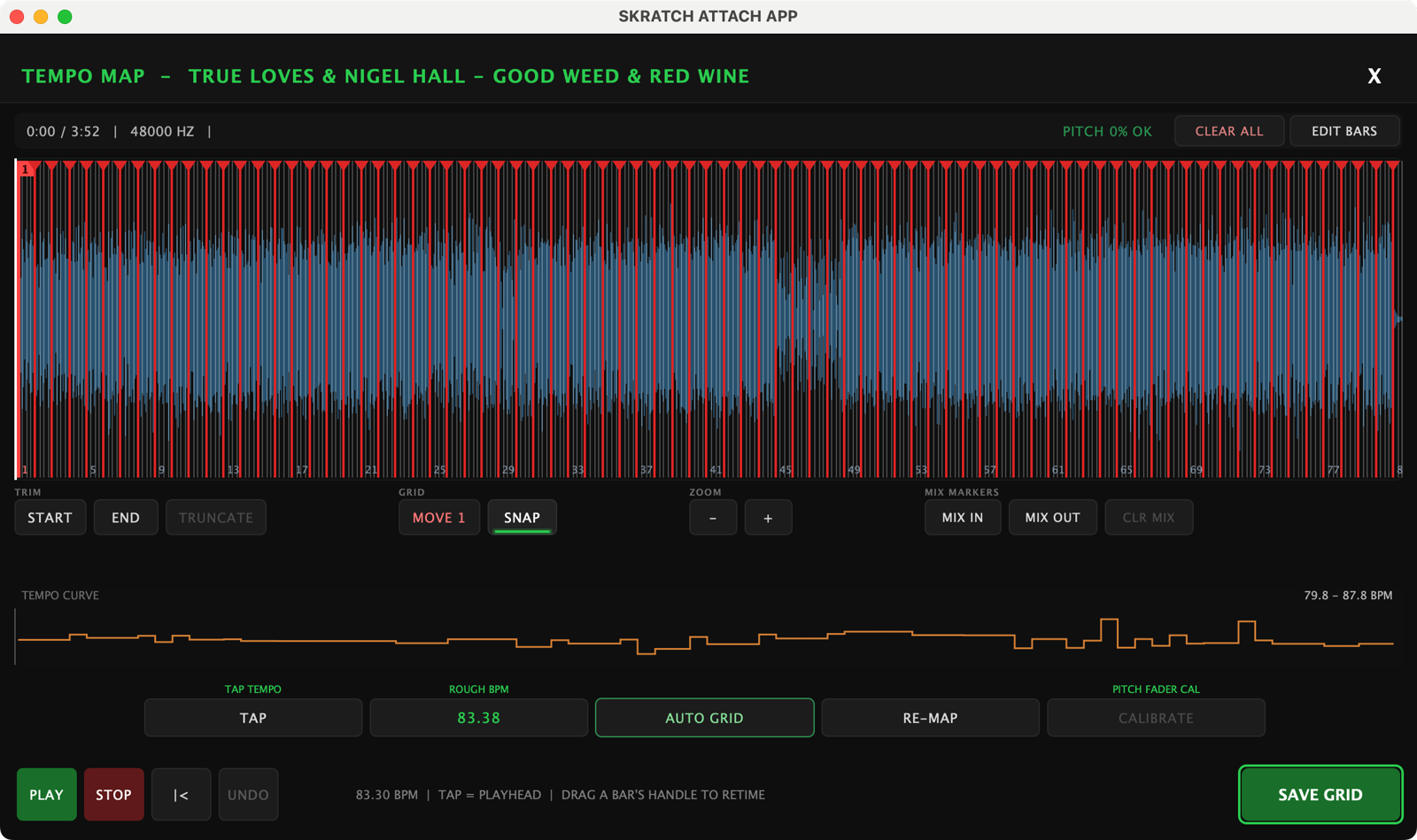
Task: Start playback with PLAY
Action: coord(47,795)
